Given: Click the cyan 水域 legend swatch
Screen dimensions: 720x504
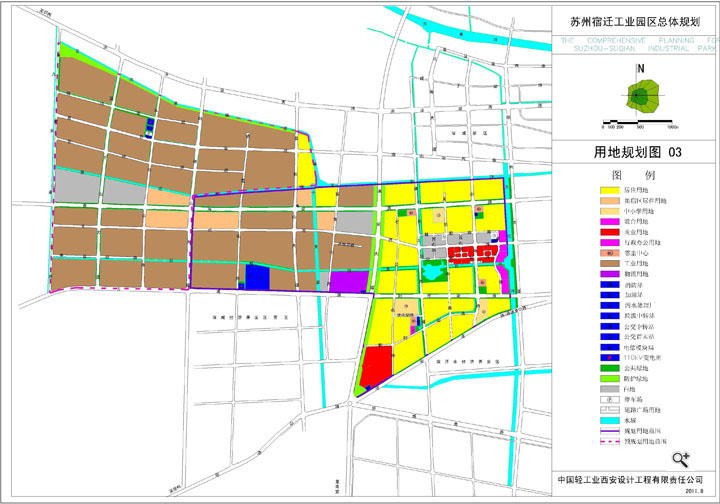Looking at the screenshot, I should coord(610,420).
